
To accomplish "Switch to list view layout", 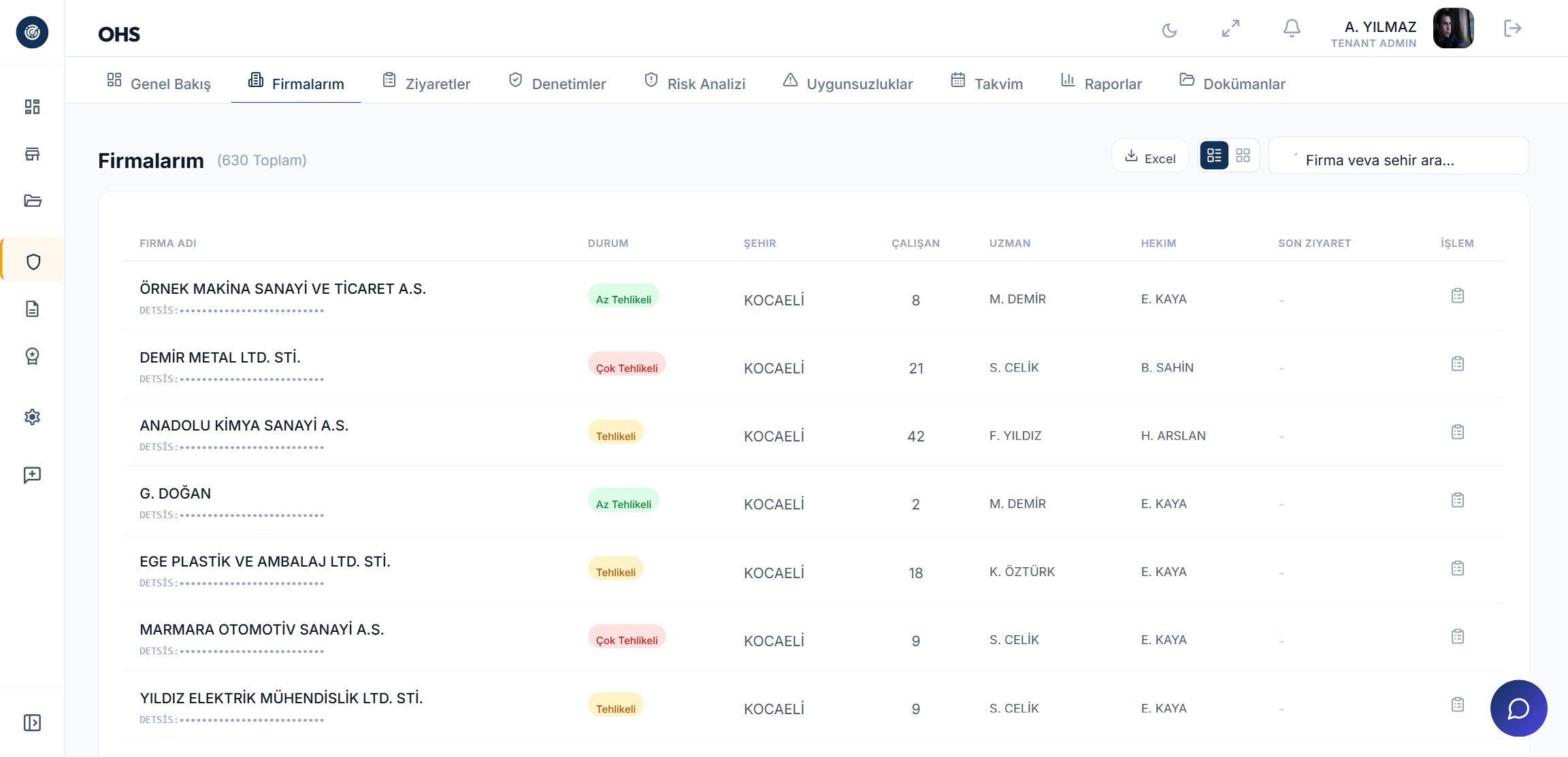I will tap(1214, 156).
